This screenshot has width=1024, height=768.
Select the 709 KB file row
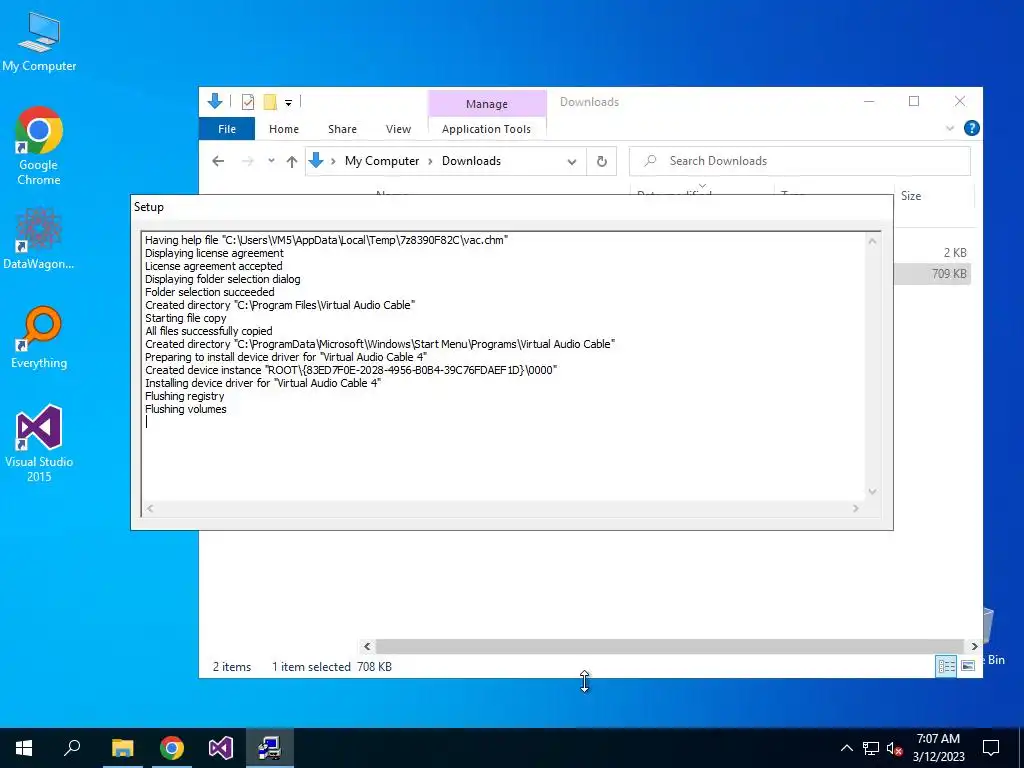pyautogui.click(x=933, y=274)
